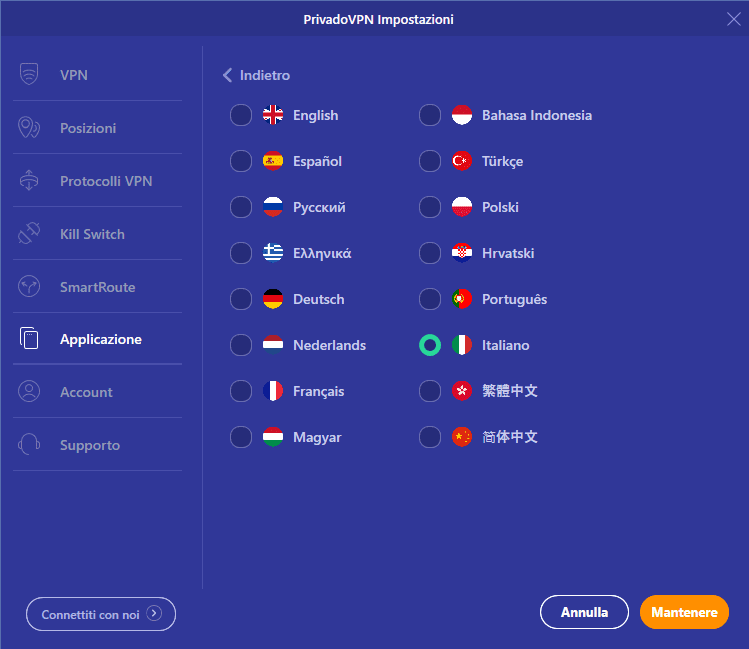Select the Deutsch radio button
749x649 pixels.
241,299
